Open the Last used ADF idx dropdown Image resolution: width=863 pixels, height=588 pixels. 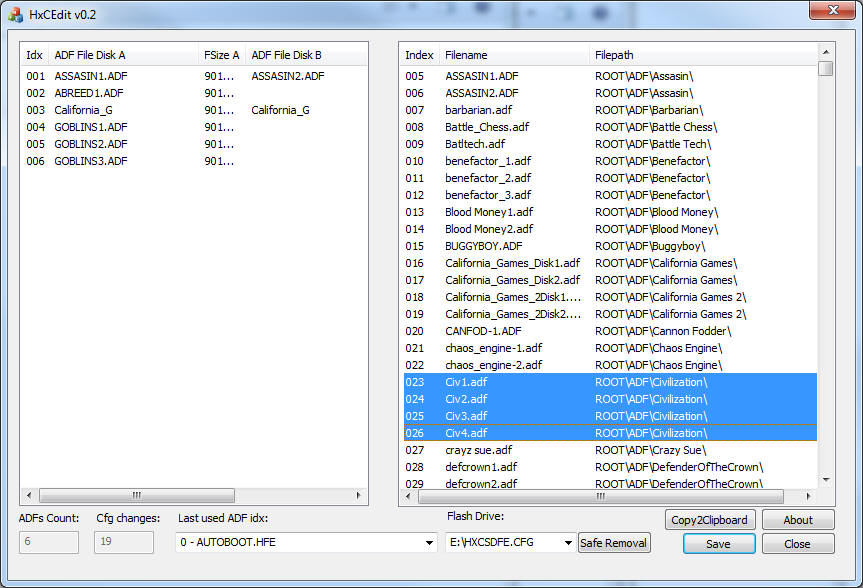click(429, 543)
